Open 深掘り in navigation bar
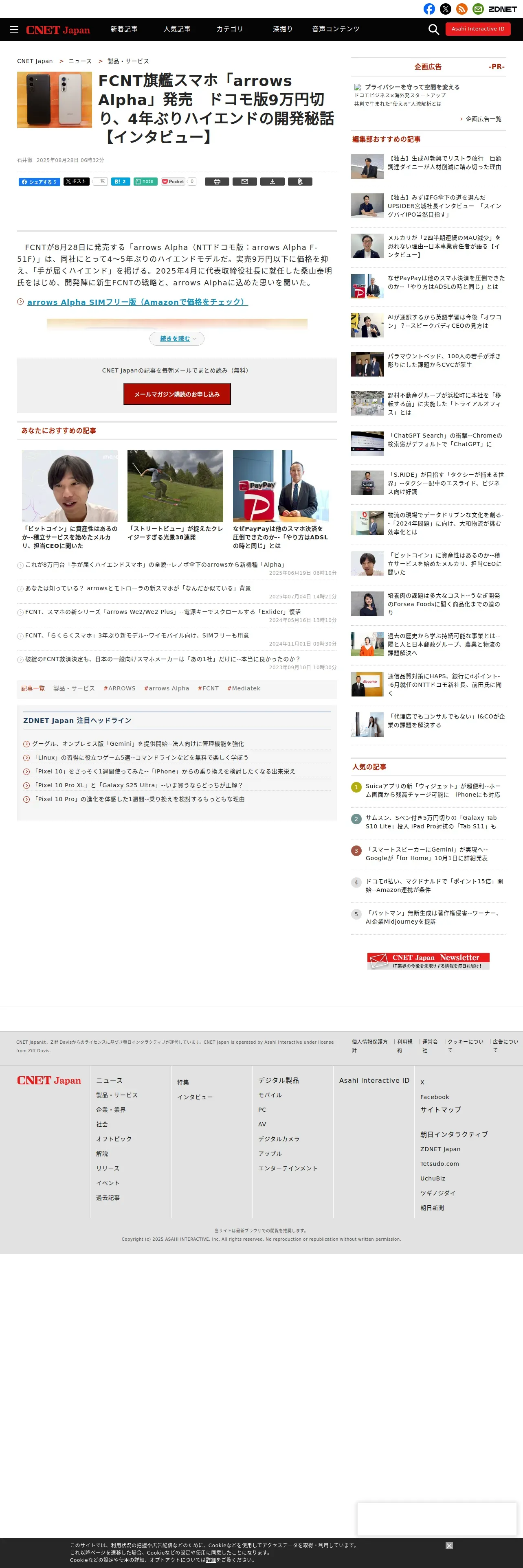Image resolution: width=523 pixels, height=1568 pixels. pos(283,29)
